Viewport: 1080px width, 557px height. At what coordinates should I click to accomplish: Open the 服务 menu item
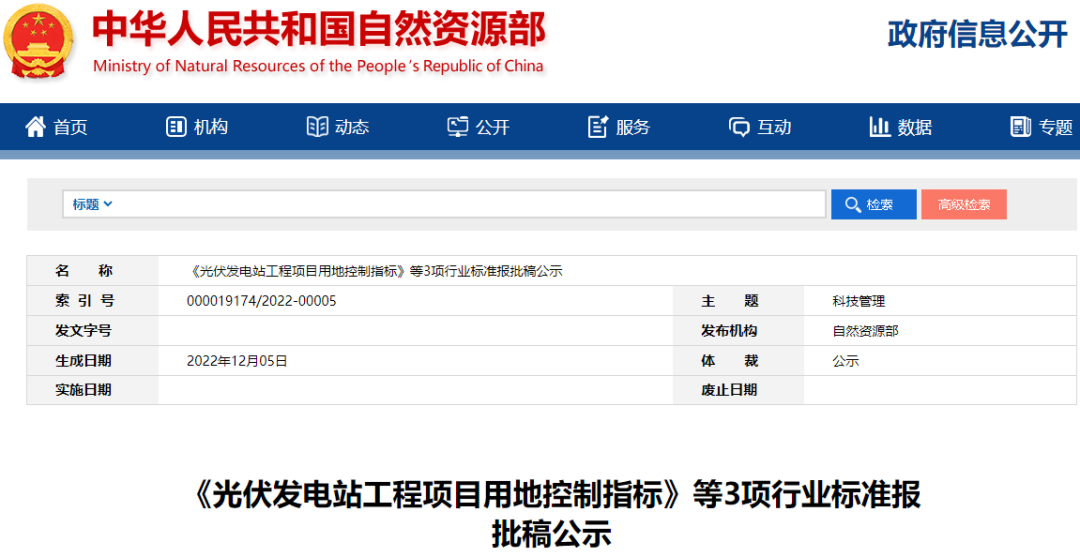tap(619, 127)
